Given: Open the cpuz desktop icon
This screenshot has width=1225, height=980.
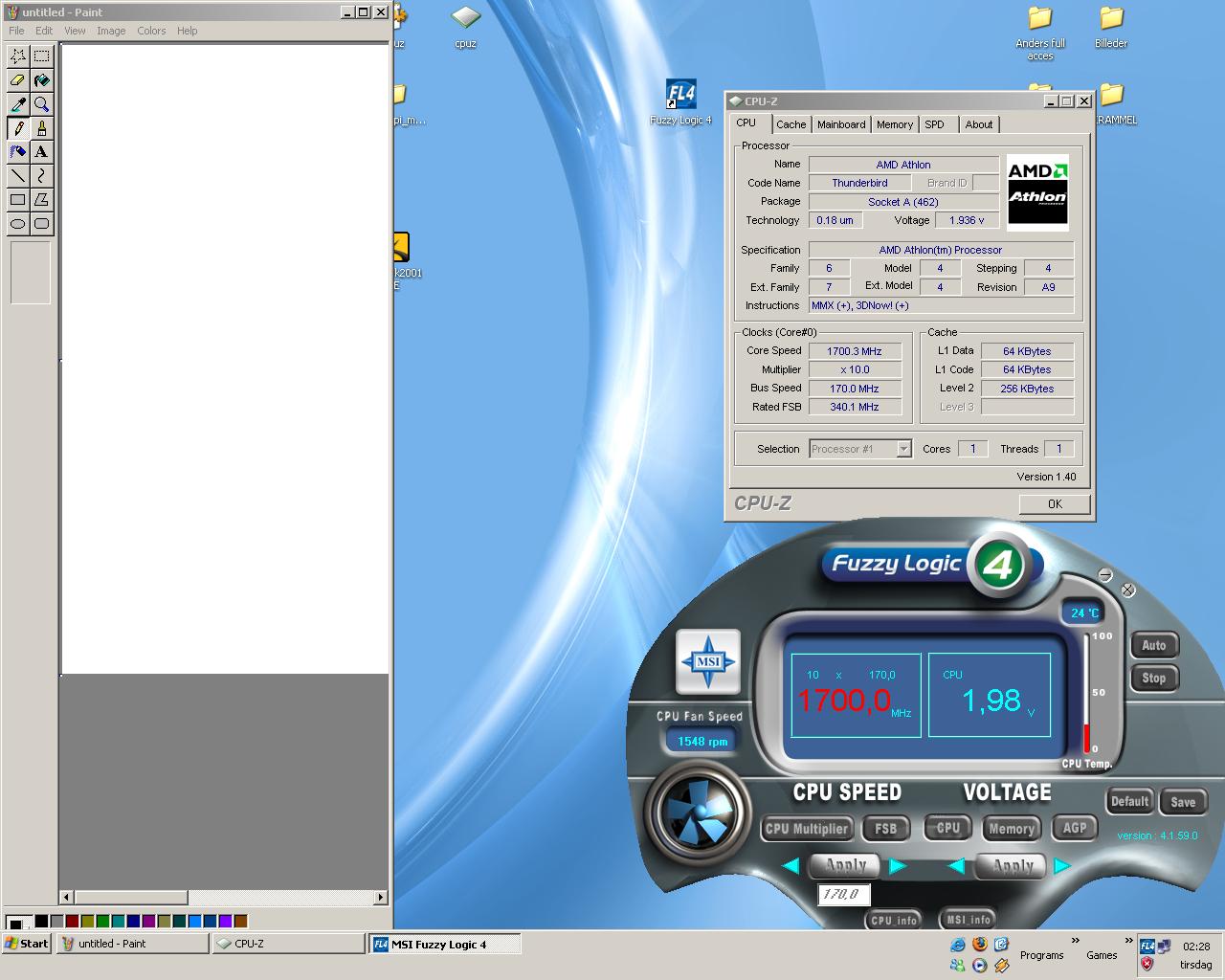Looking at the screenshot, I should (465, 26).
